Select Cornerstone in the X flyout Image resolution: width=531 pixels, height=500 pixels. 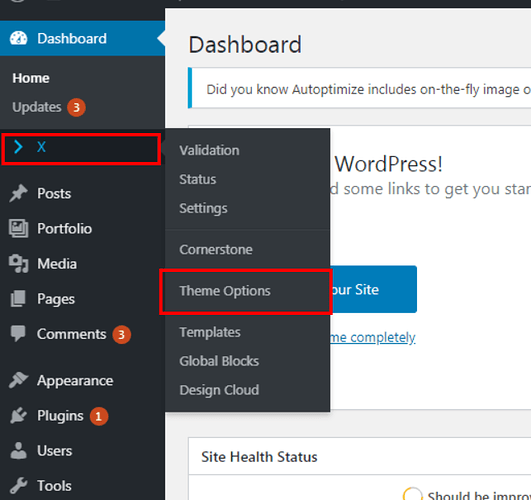pos(216,250)
